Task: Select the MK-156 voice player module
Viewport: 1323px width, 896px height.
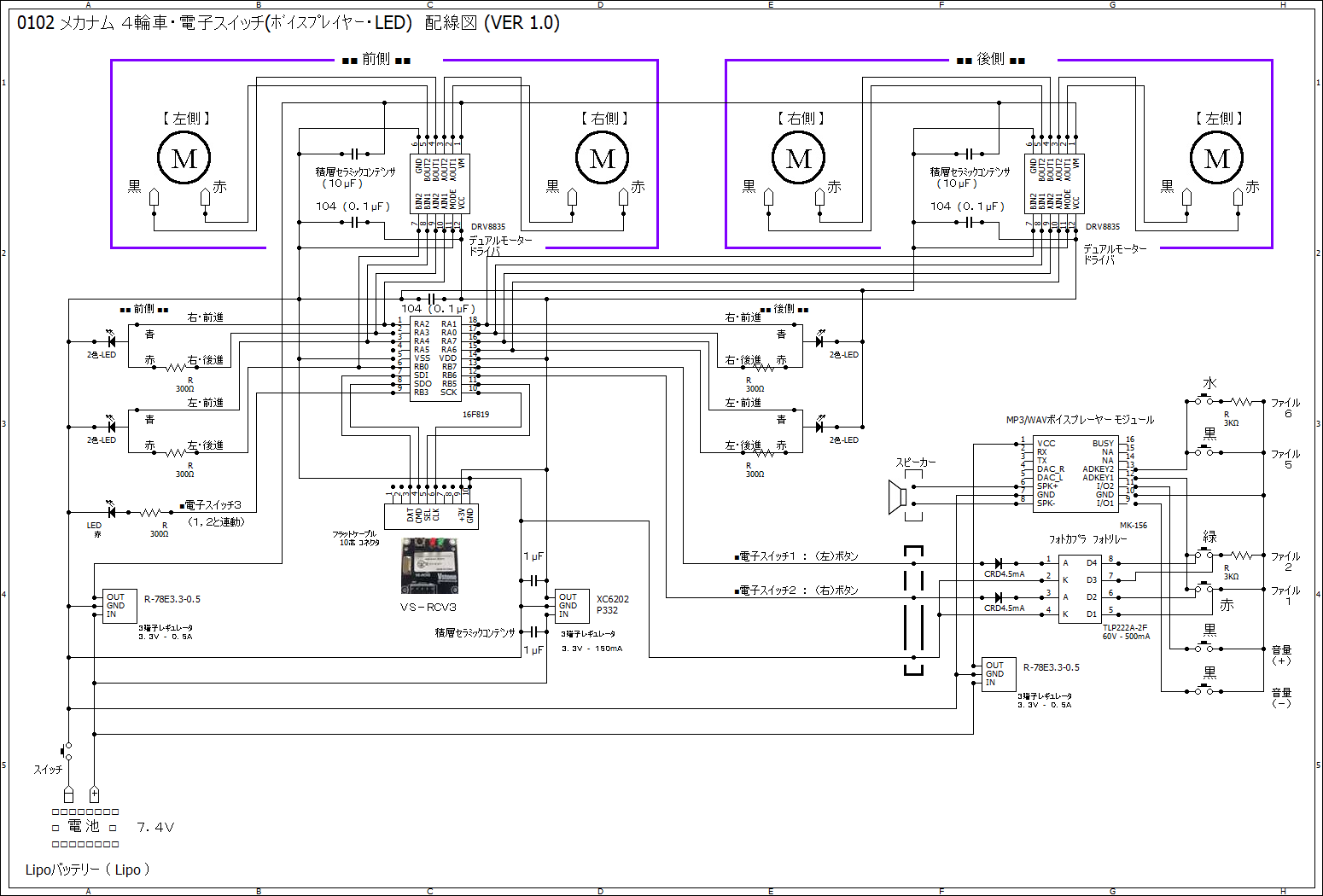Action: pos(1075,474)
